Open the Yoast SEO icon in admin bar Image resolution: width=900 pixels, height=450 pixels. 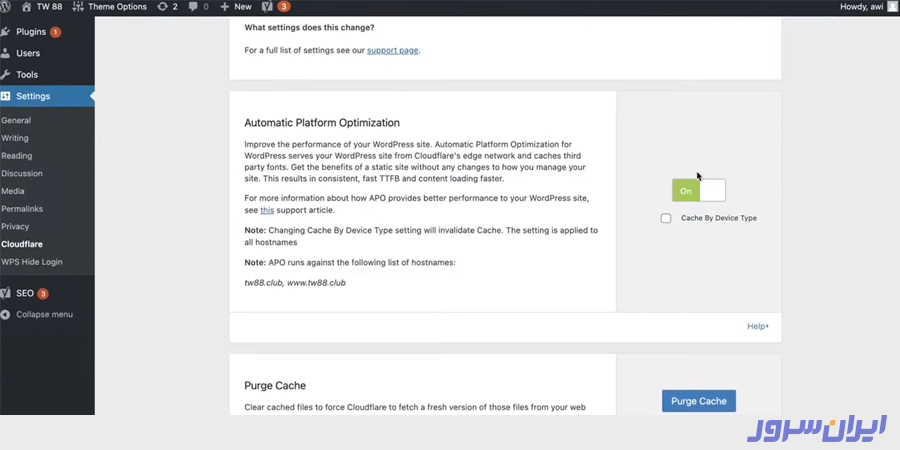pyautogui.click(x=267, y=7)
